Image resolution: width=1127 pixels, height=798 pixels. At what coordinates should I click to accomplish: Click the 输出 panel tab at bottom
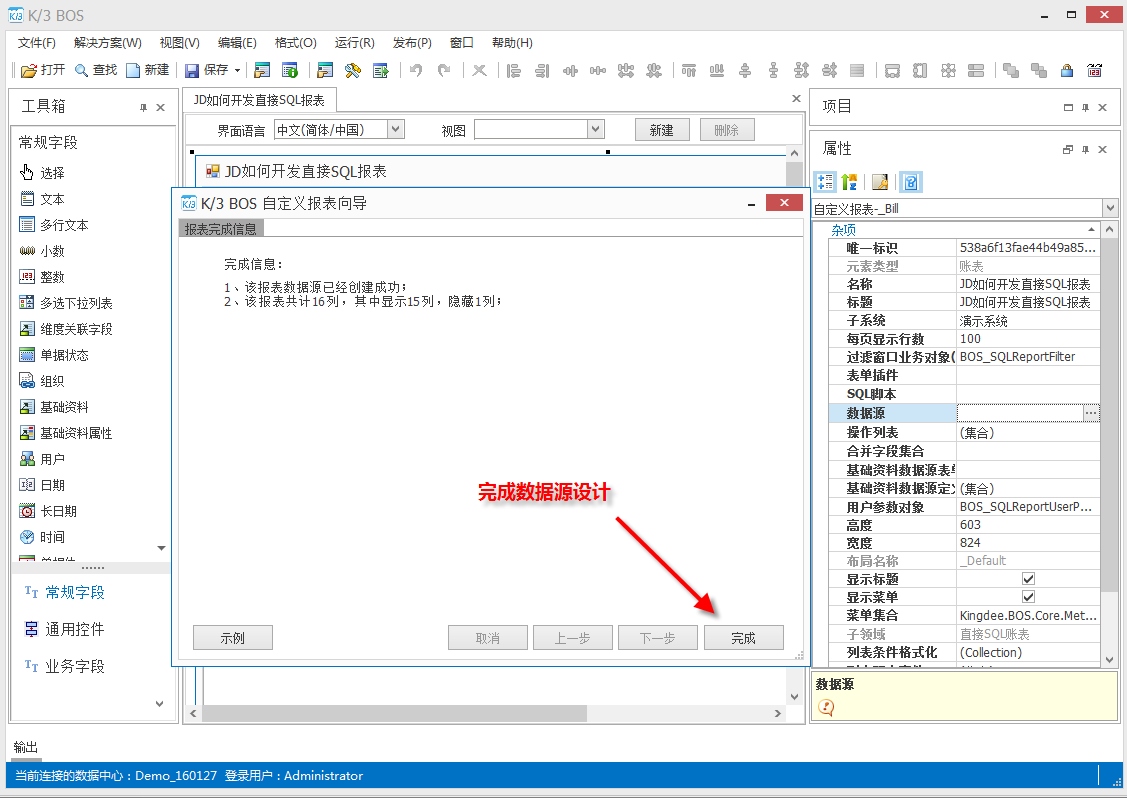[x=26, y=747]
